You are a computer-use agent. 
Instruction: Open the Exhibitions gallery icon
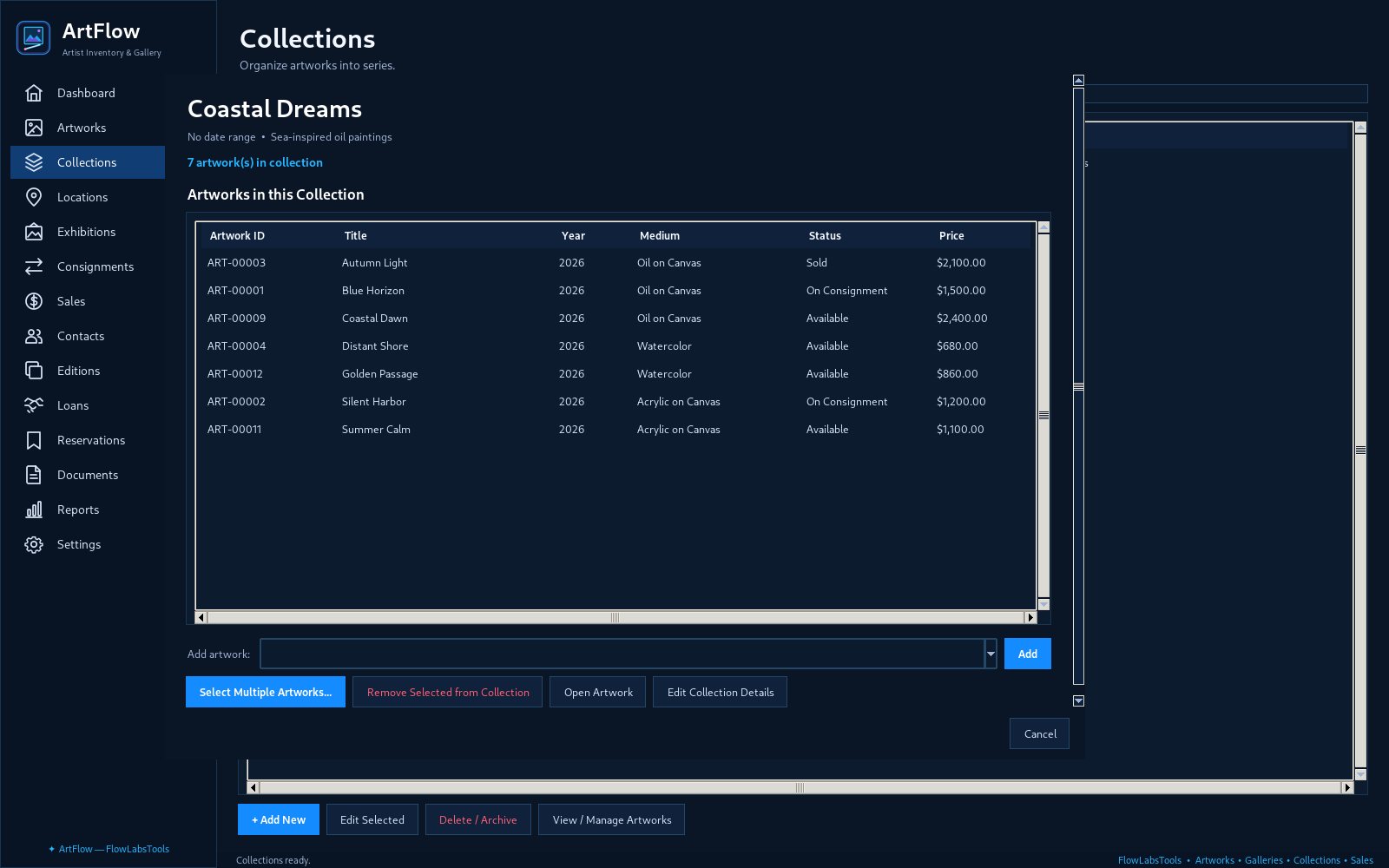[x=34, y=232]
